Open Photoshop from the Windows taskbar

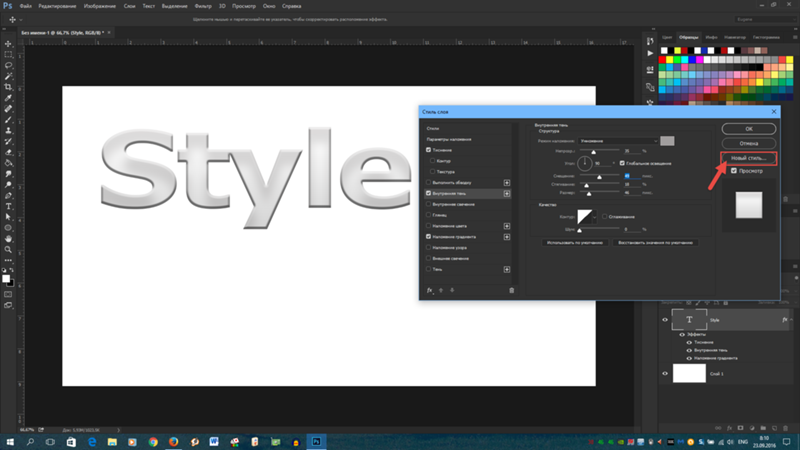pos(317,441)
